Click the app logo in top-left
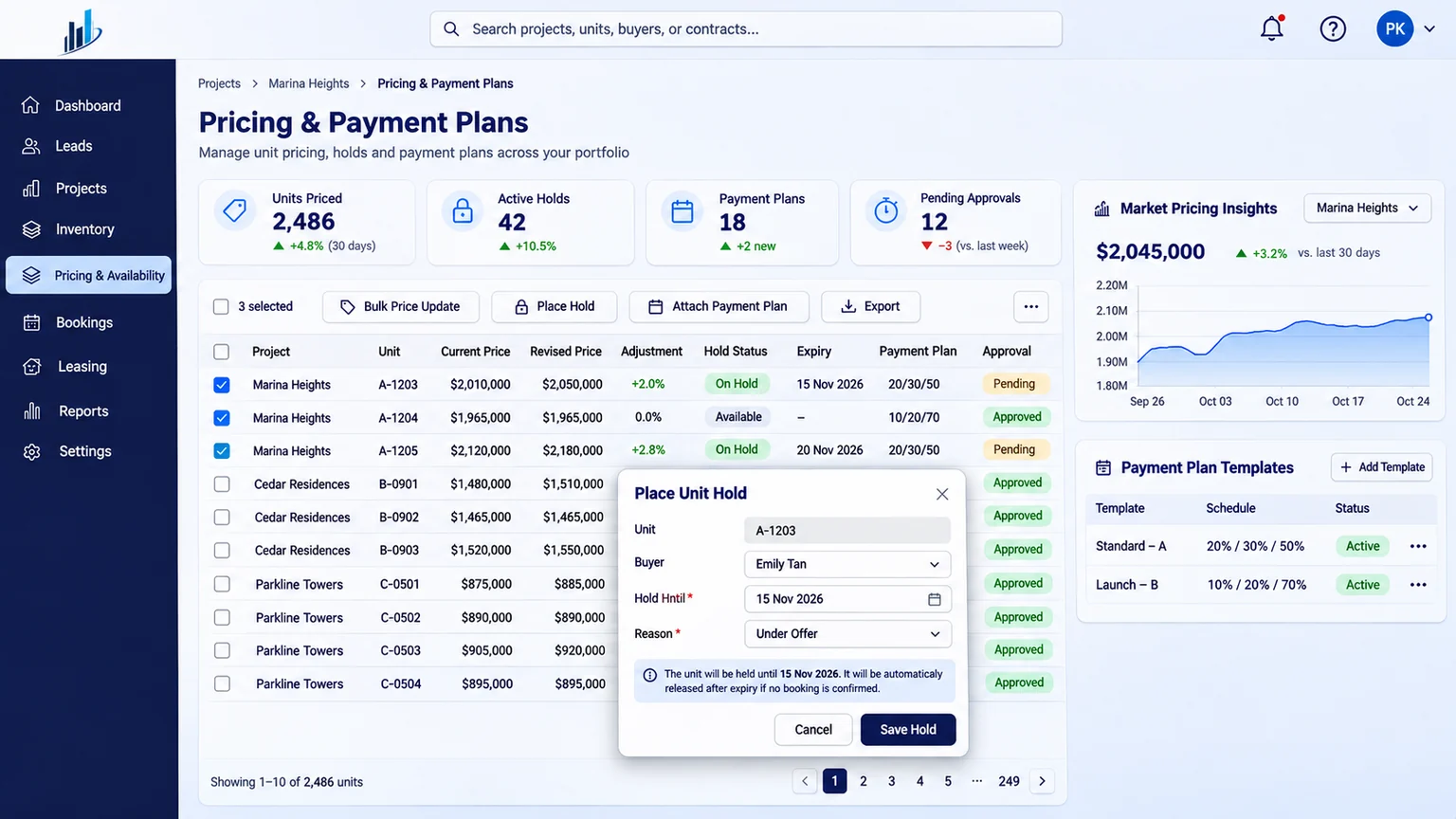This screenshot has height=819, width=1456. [x=82, y=31]
